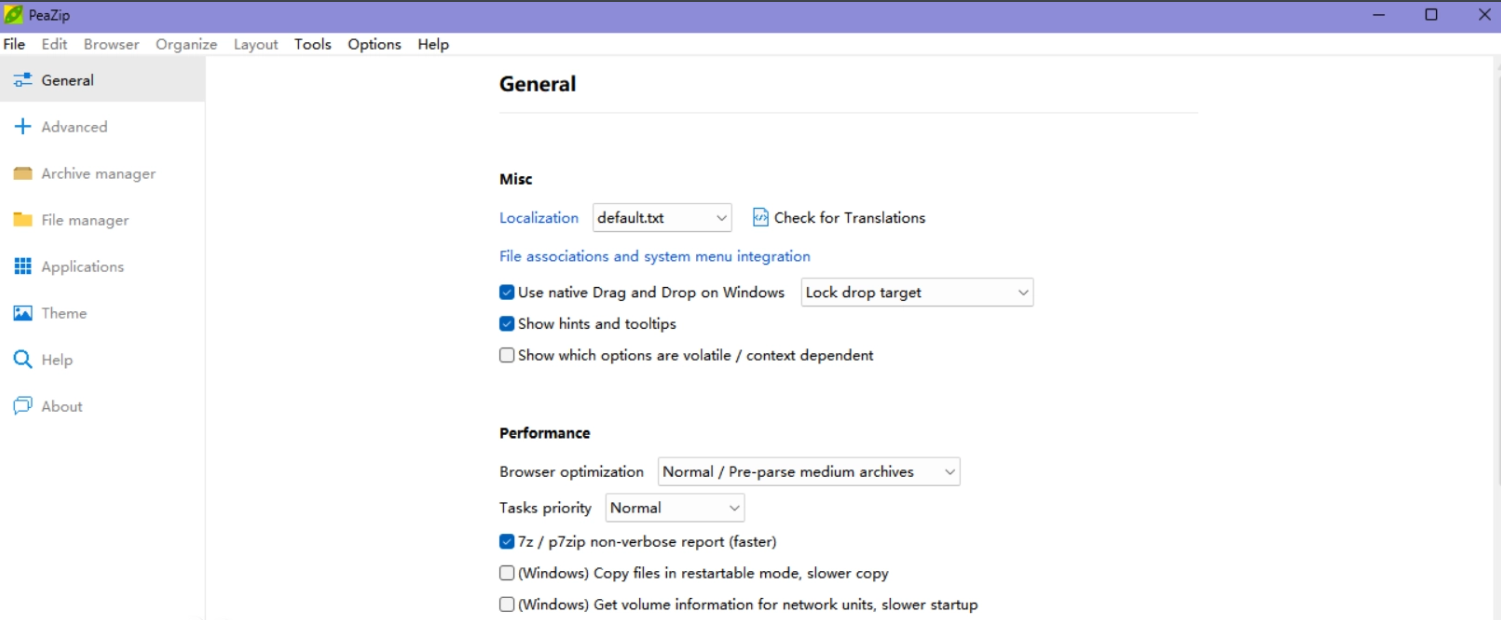Click the General settings sliders icon

22,80
